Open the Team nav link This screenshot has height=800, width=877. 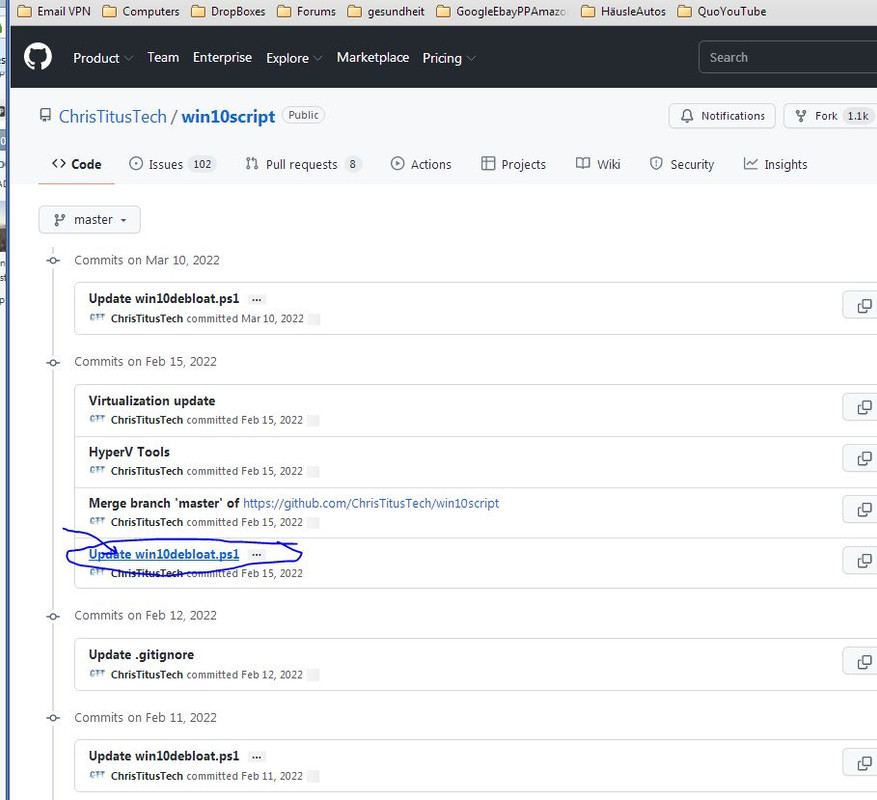coord(163,57)
